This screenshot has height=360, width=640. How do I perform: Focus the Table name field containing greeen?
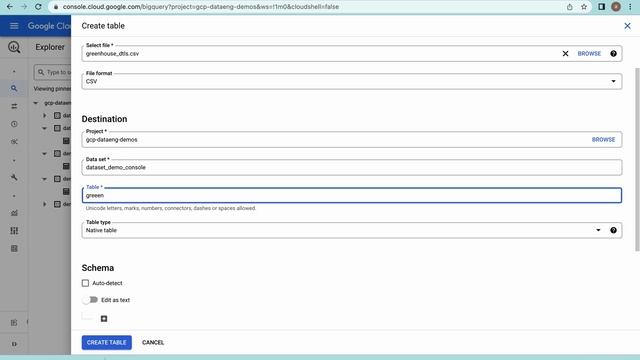[x=352, y=196]
